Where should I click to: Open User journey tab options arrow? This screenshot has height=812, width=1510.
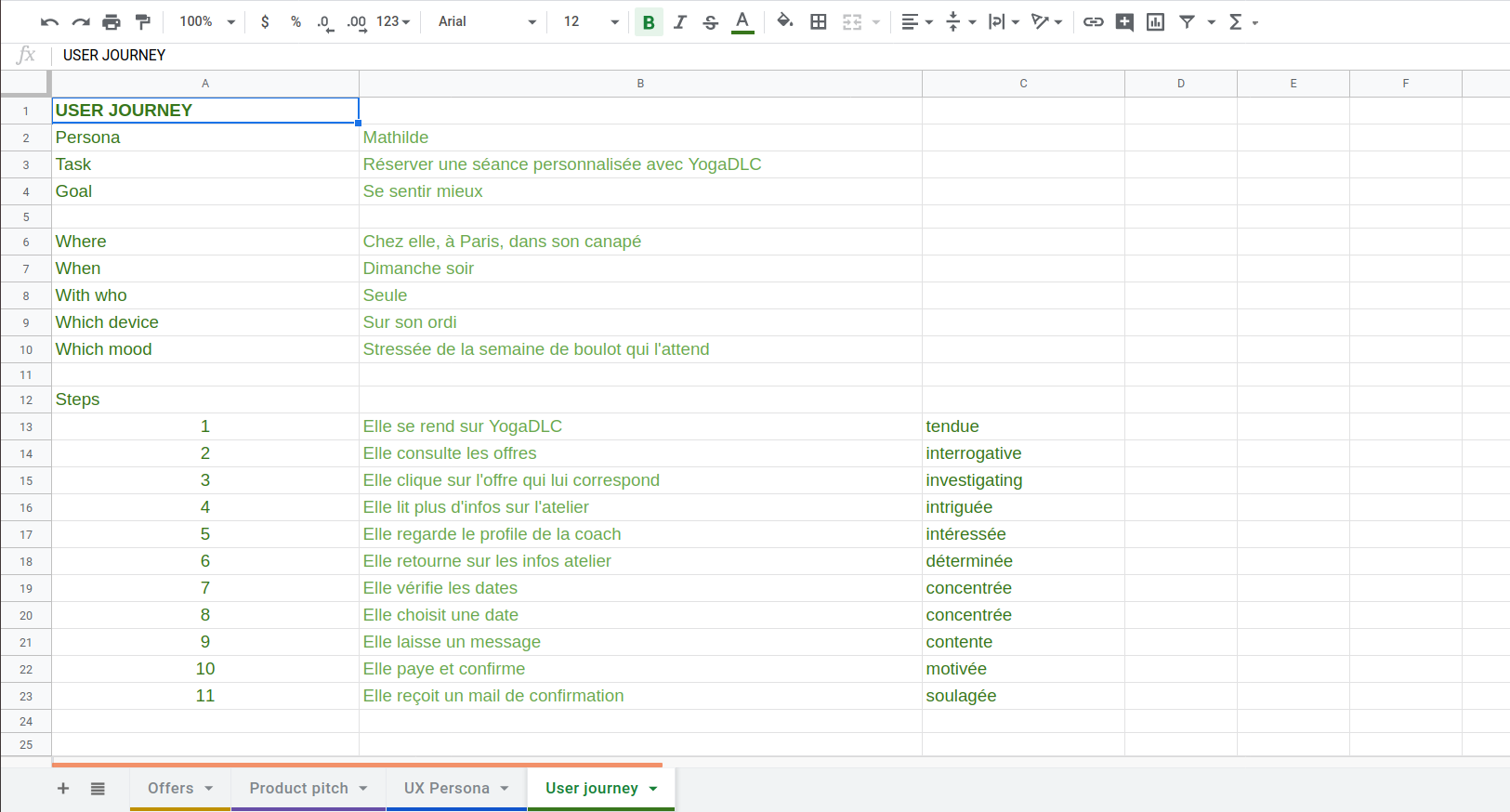[x=653, y=789]
